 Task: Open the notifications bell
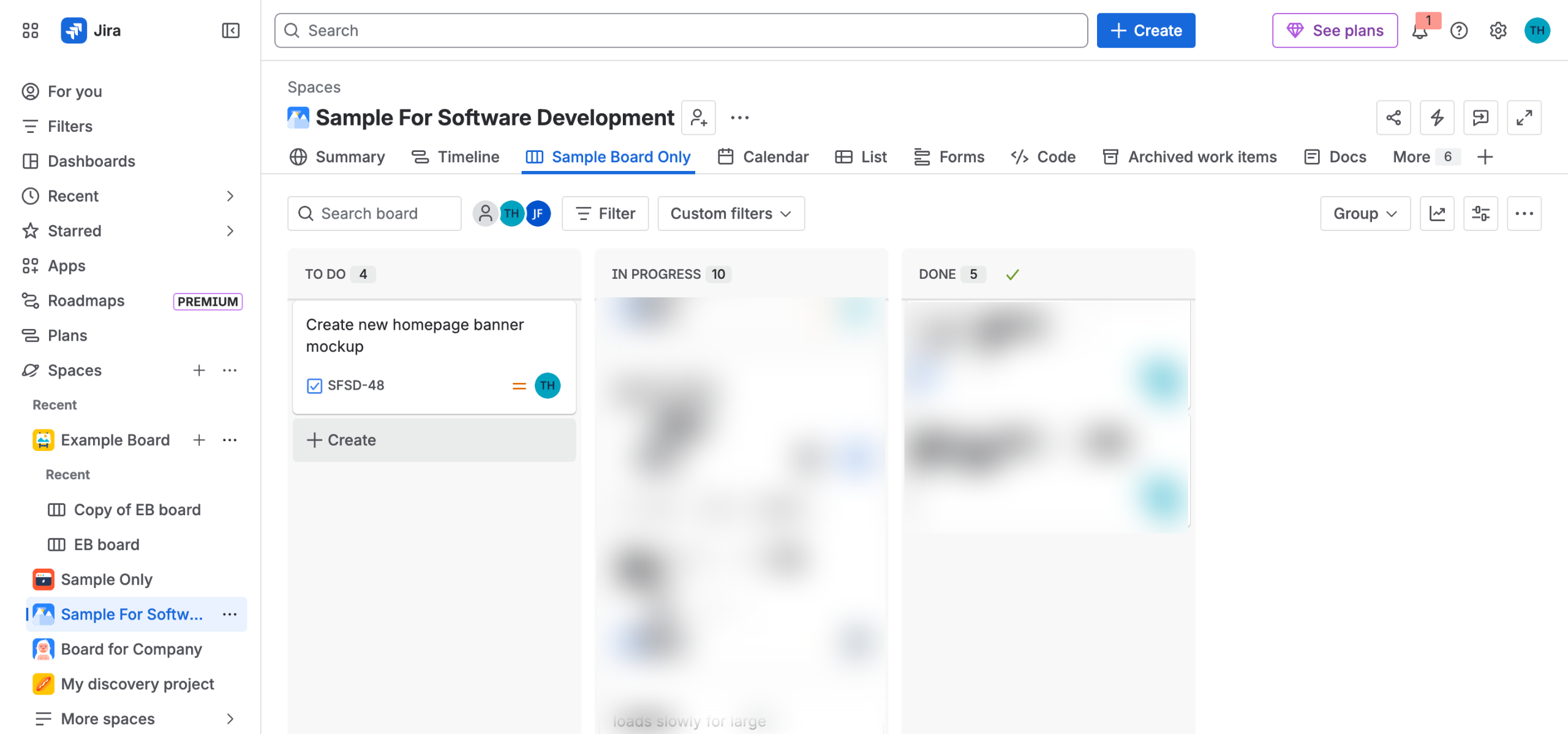click(1420, 31)
